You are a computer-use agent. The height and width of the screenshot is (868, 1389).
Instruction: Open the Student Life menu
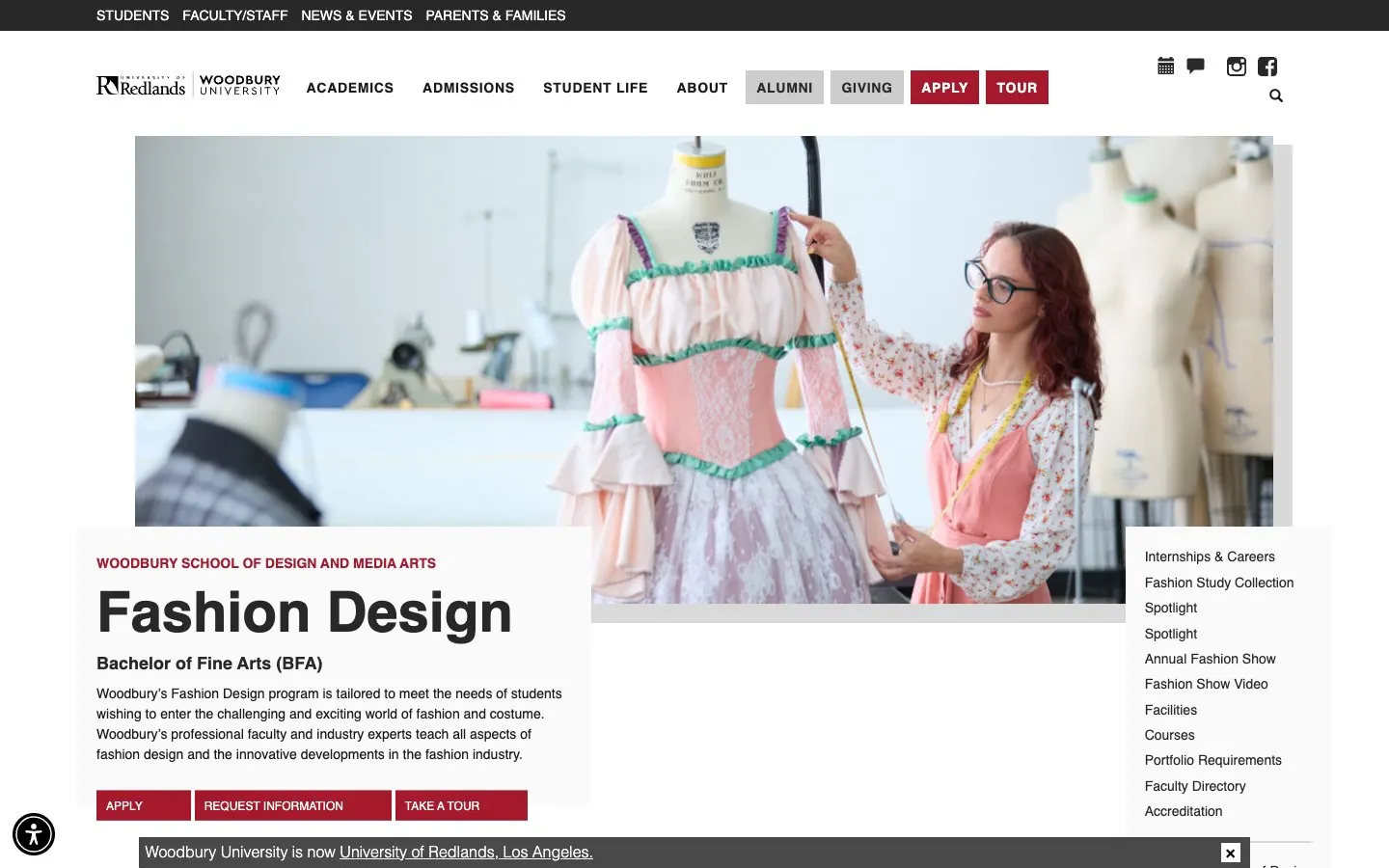tap(595, 88)
